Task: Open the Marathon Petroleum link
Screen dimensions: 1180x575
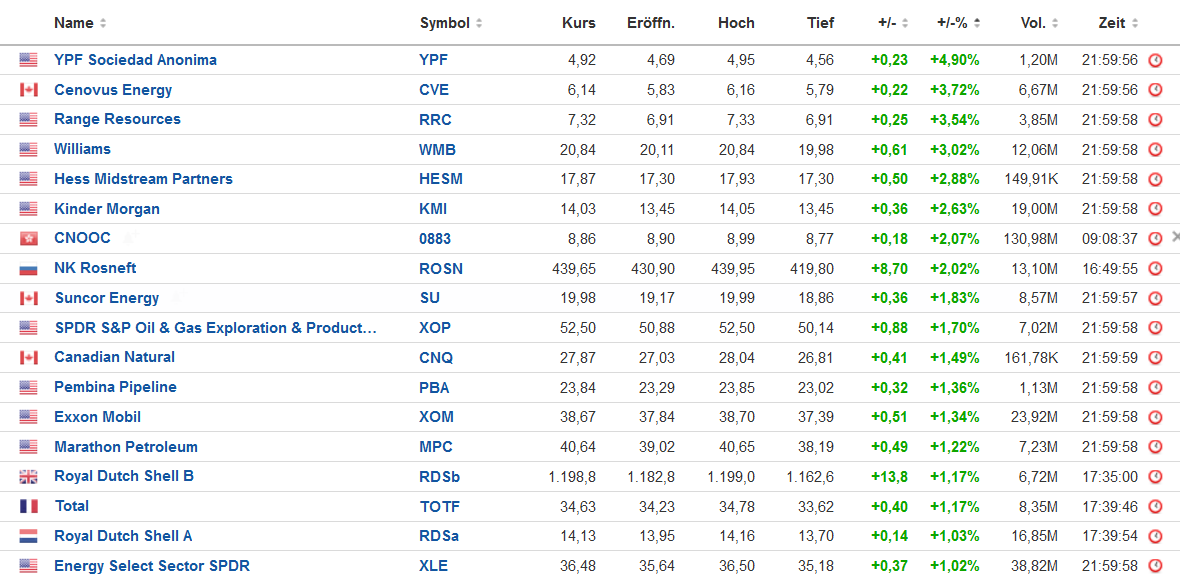Action: (x=126, y=447)
